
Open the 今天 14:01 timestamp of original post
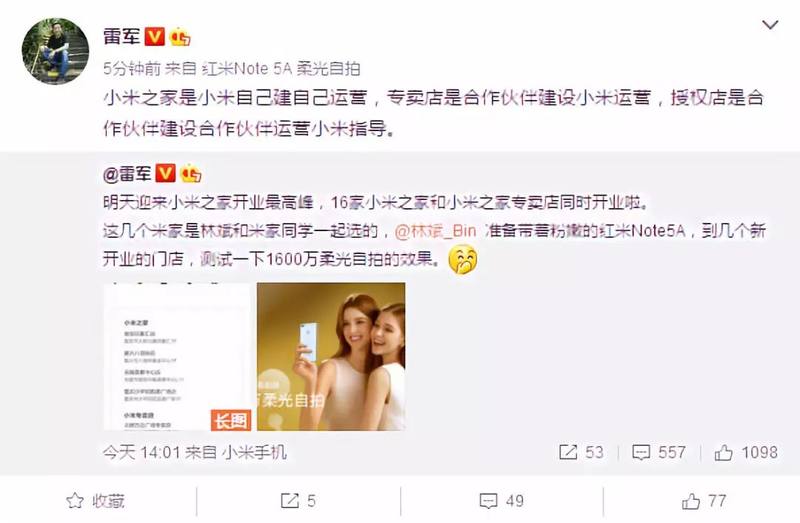point(141,452)
